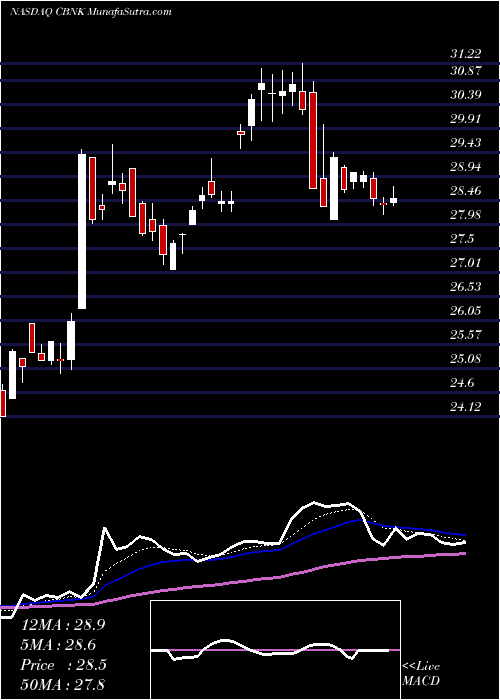This screenshot has width=500, height=700.
Task: Select the 30.87 price axis label
Action: tap(466, 71)
